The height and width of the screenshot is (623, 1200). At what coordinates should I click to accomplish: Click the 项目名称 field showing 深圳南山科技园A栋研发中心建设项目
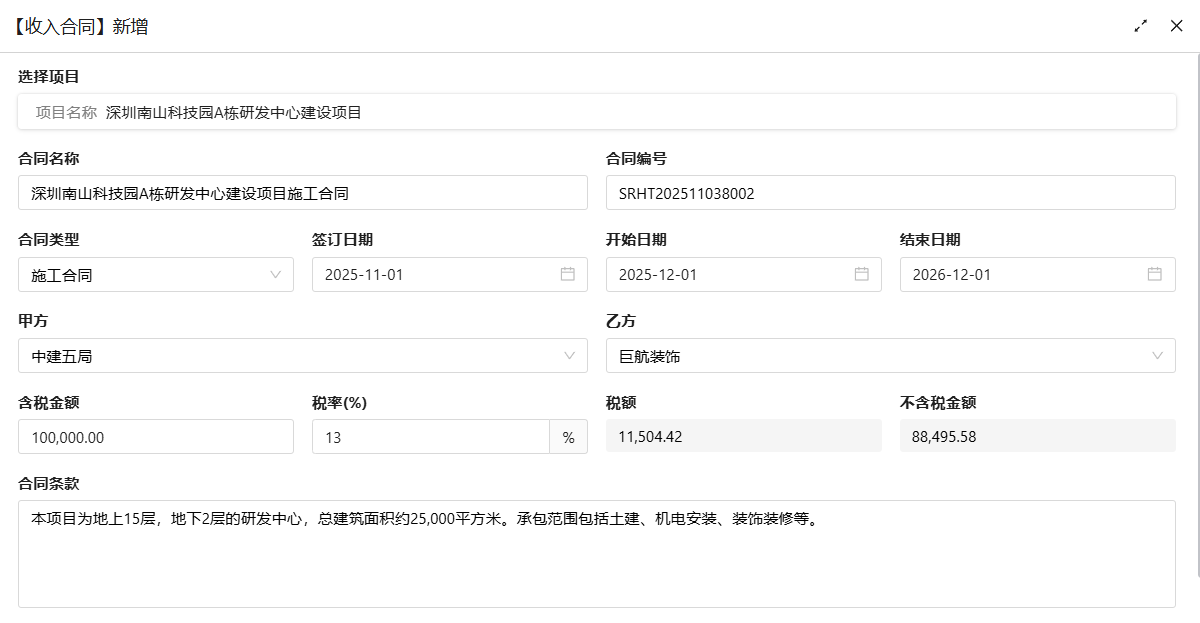[596, 111]
